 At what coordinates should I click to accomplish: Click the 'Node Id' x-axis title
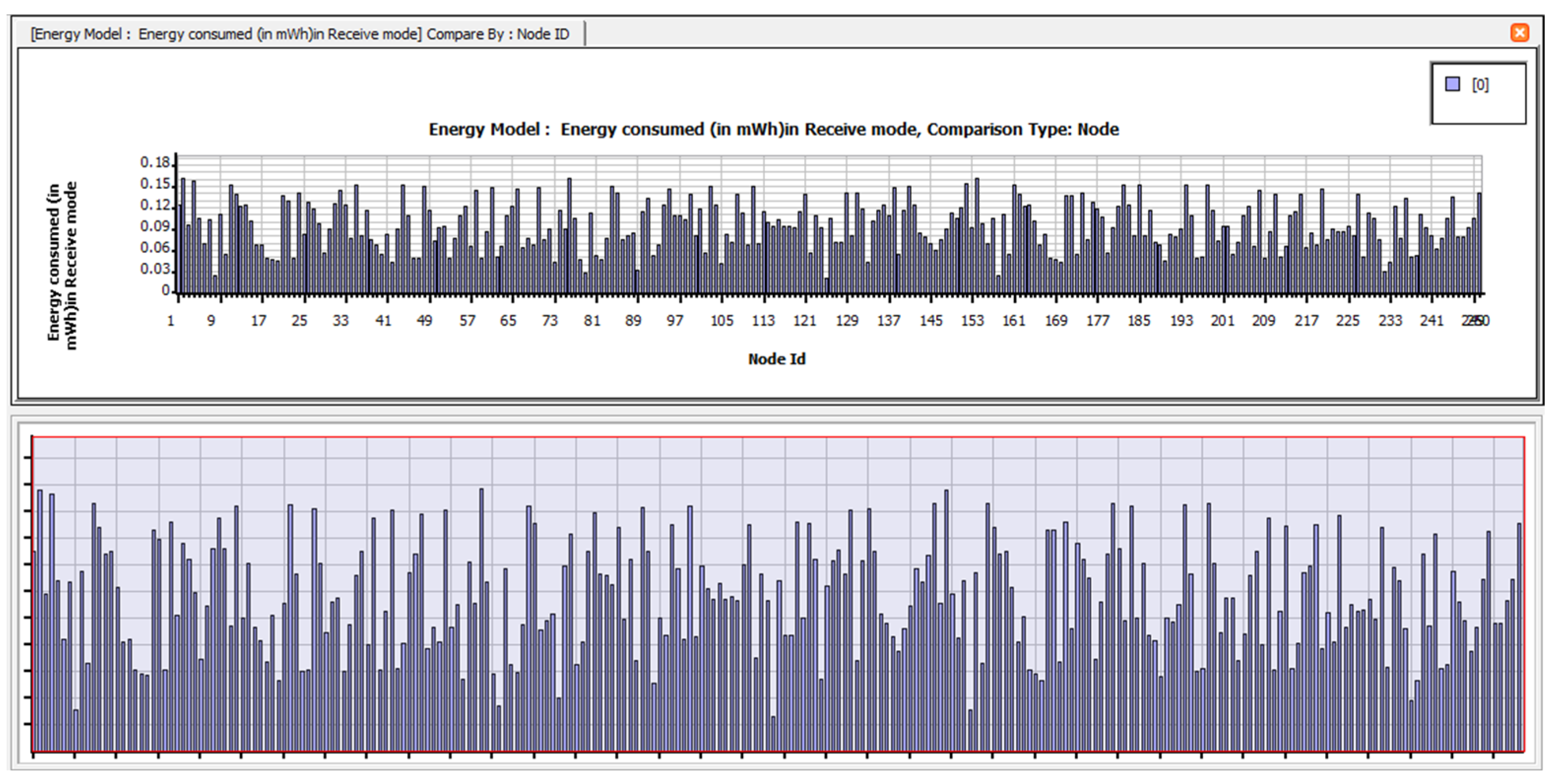pyautogui.click(x=776, y=359)
